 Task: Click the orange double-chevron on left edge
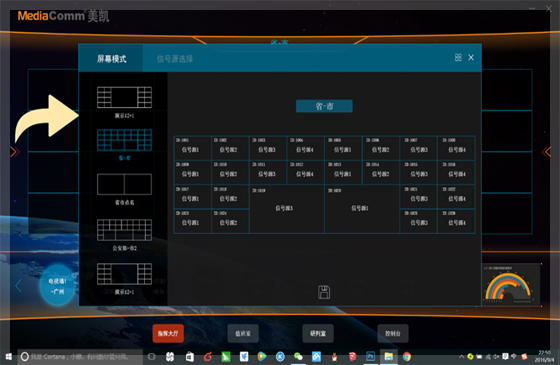15,152
